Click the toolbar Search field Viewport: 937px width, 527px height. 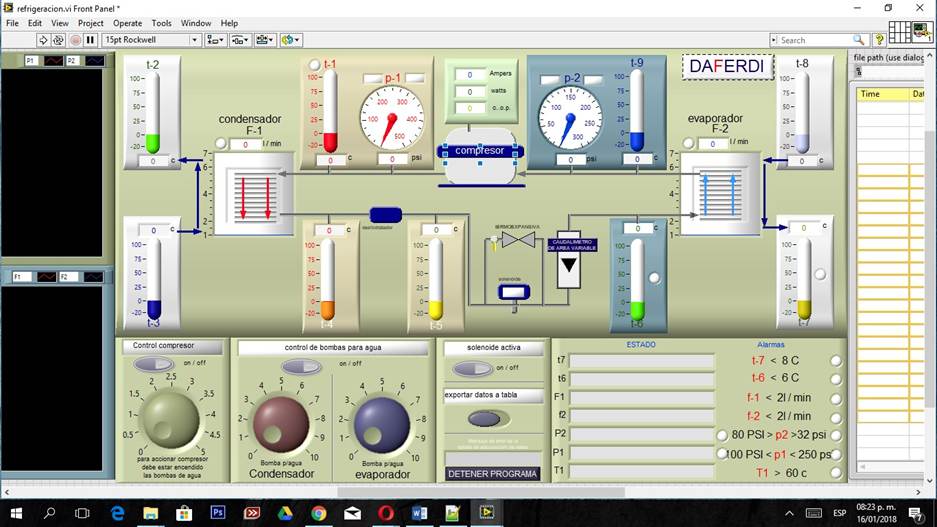817,40
